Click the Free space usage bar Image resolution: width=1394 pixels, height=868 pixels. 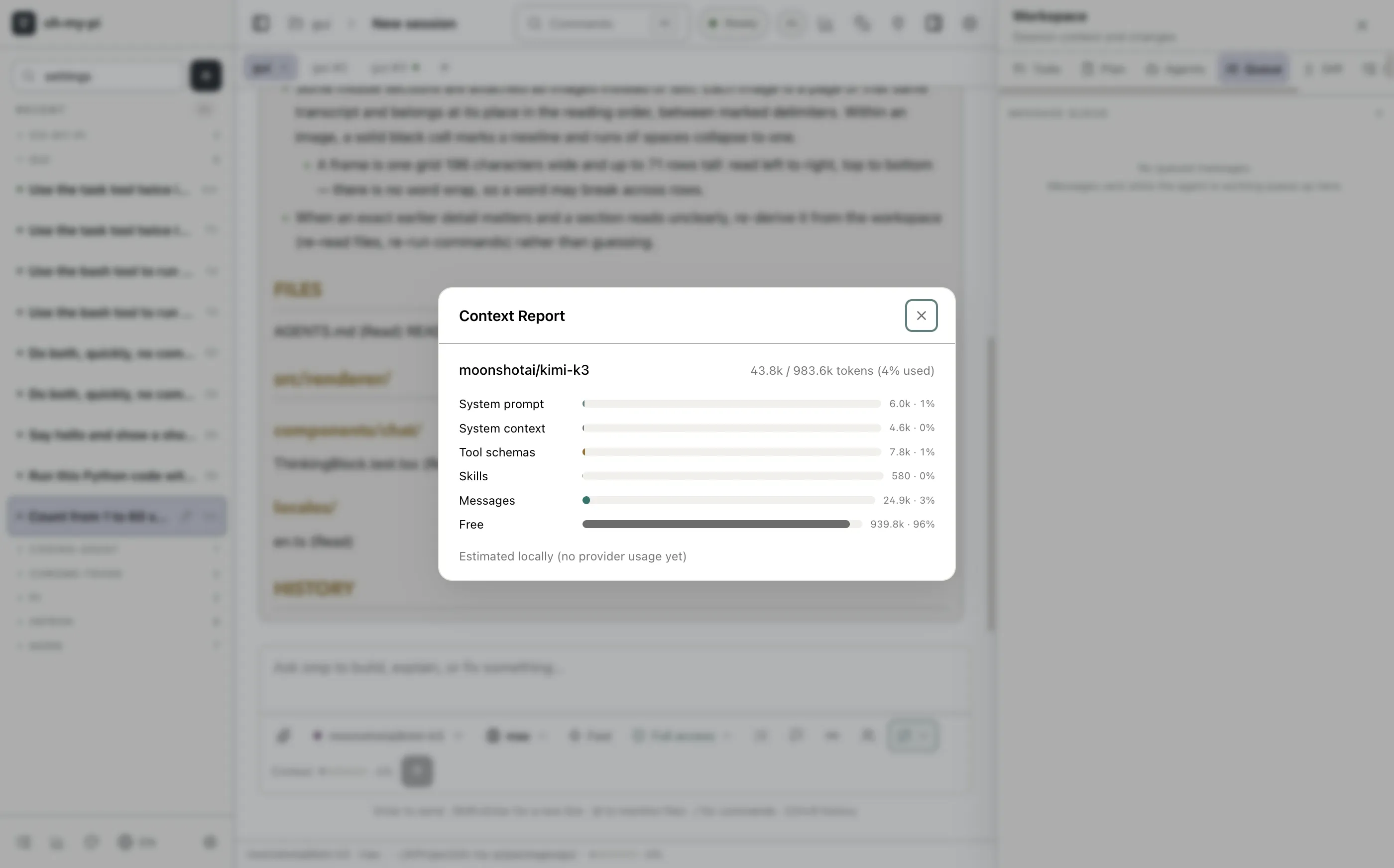722,524
